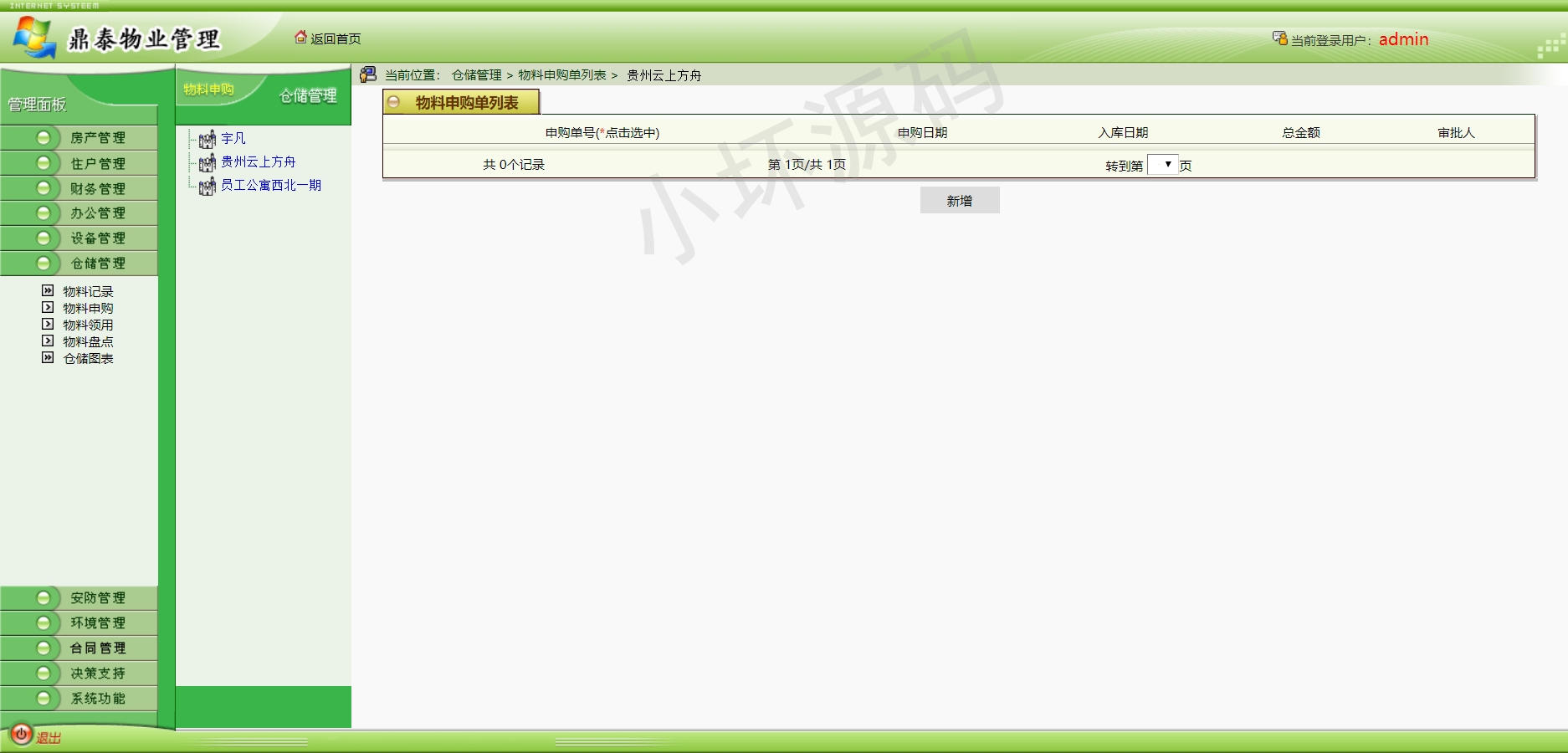Click the building icon next to 宇凡

tap(207, 139)
